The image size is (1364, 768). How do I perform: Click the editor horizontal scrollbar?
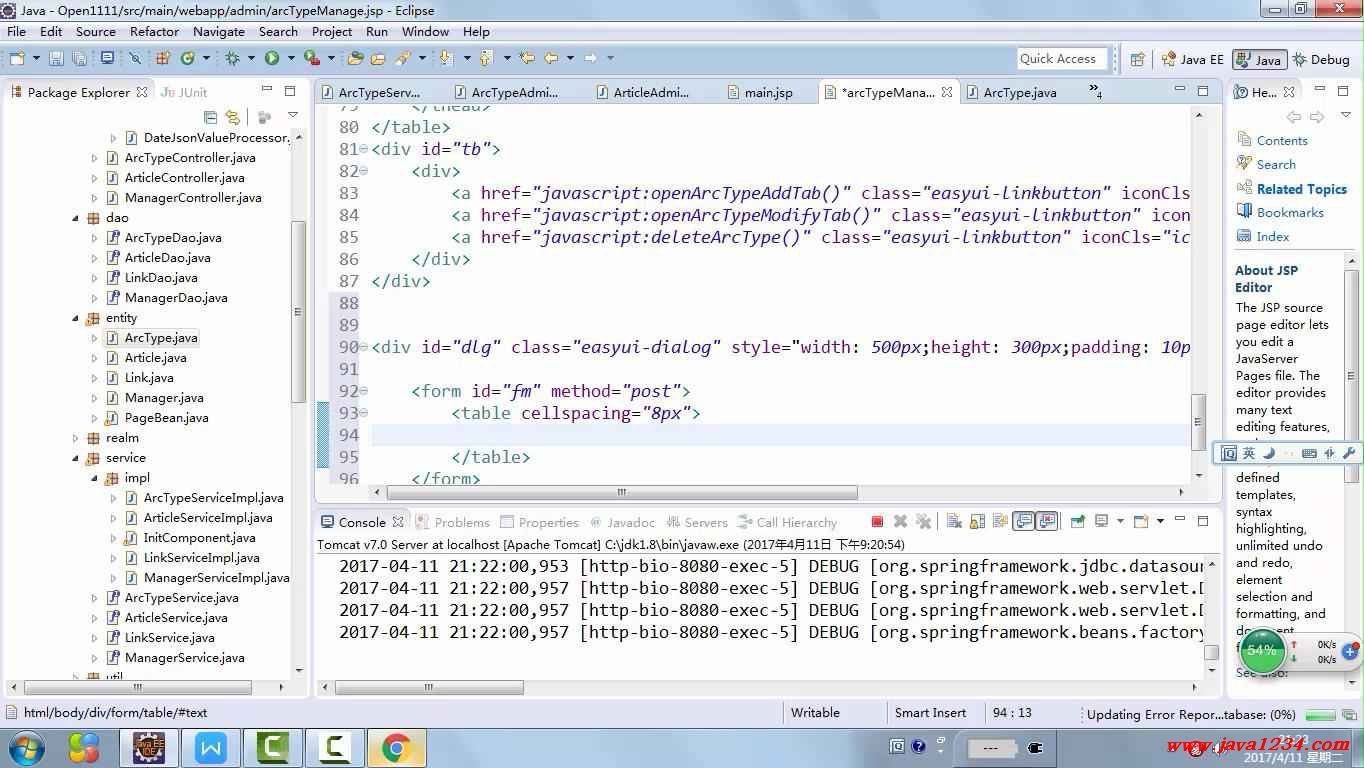[x=622, y=492]
